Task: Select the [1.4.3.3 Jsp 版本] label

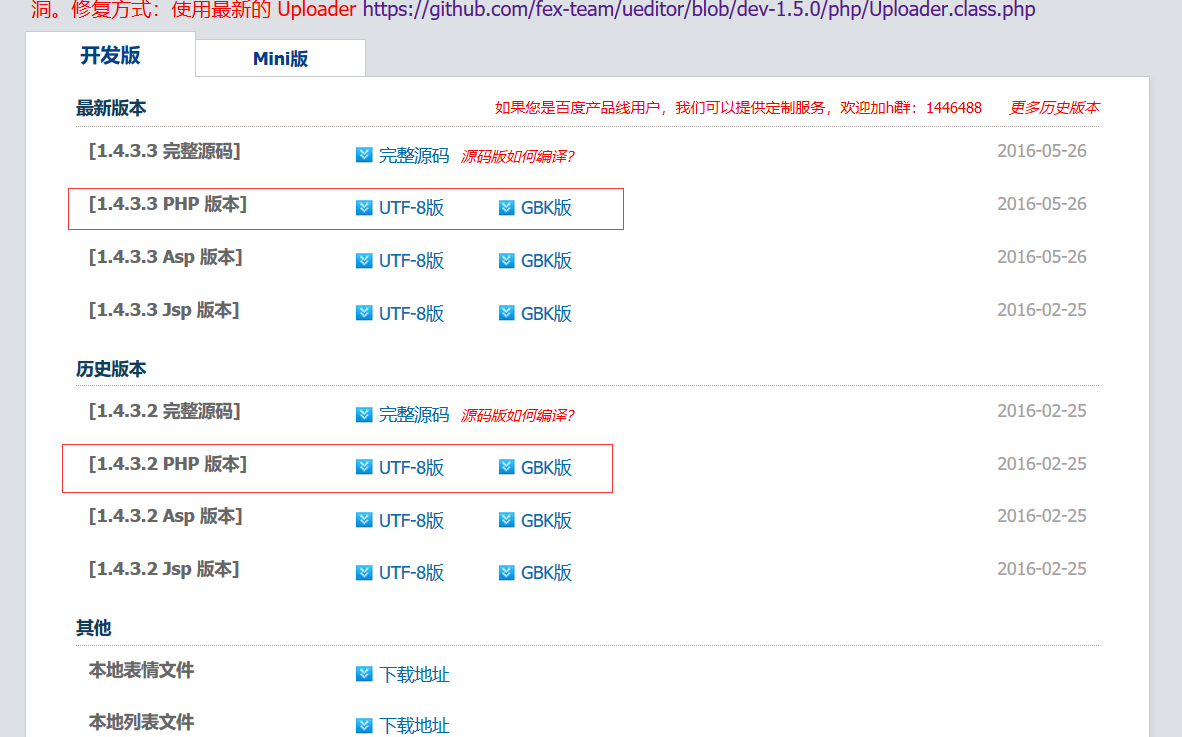Action: pyautogui.click(x=164, y=310)
